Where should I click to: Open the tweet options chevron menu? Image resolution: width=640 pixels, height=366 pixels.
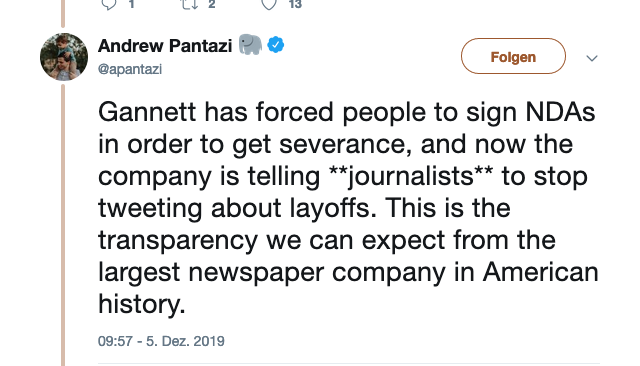(592, 58)
